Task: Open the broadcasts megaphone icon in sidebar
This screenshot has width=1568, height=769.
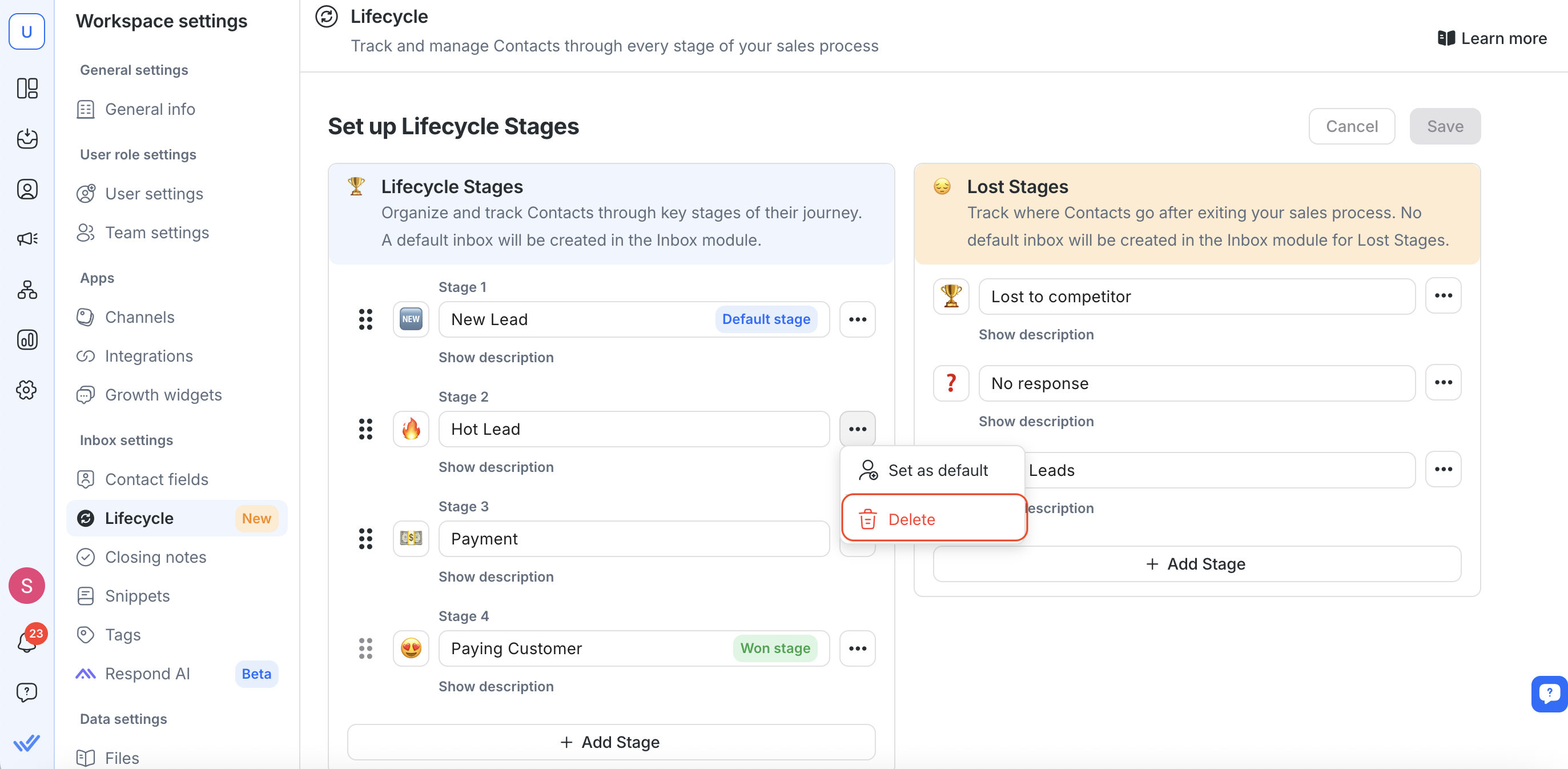Action: [27, 239]
